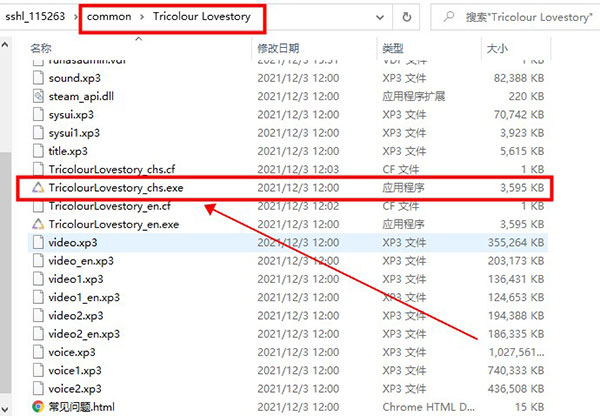Click the video.xp3 file icon
This screenshot has width=600, height=416.
click(38, 243)
